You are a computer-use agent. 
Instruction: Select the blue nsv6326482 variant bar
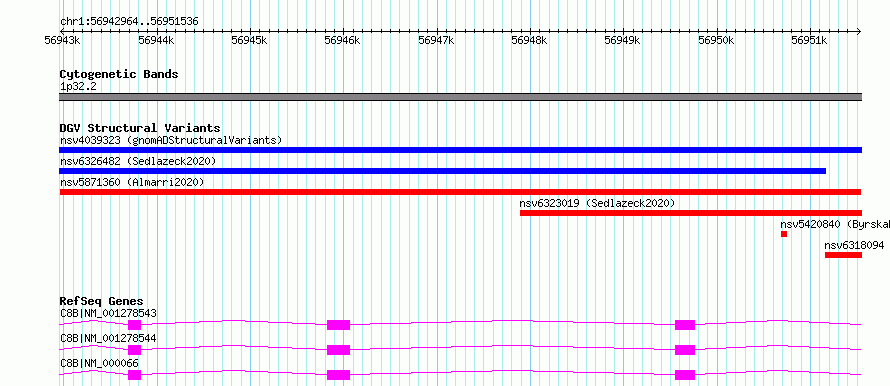click(443, 171)
